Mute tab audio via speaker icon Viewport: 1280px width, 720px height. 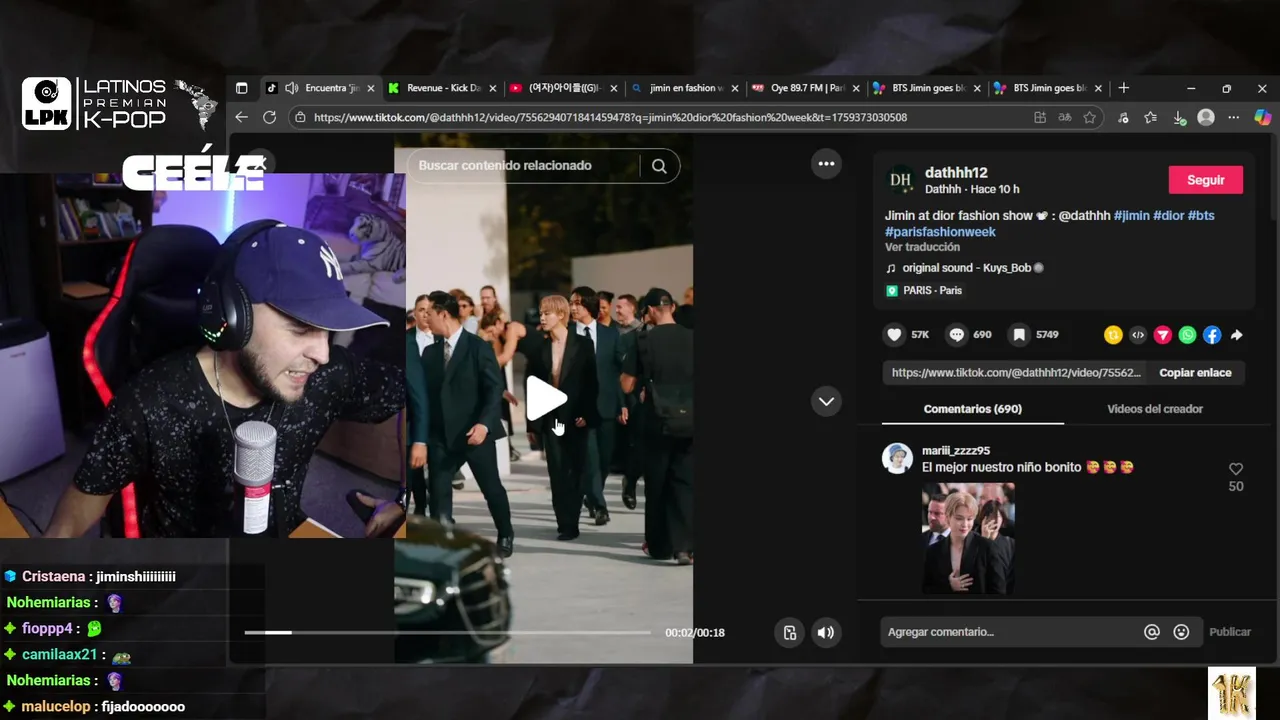pos(291,88)
